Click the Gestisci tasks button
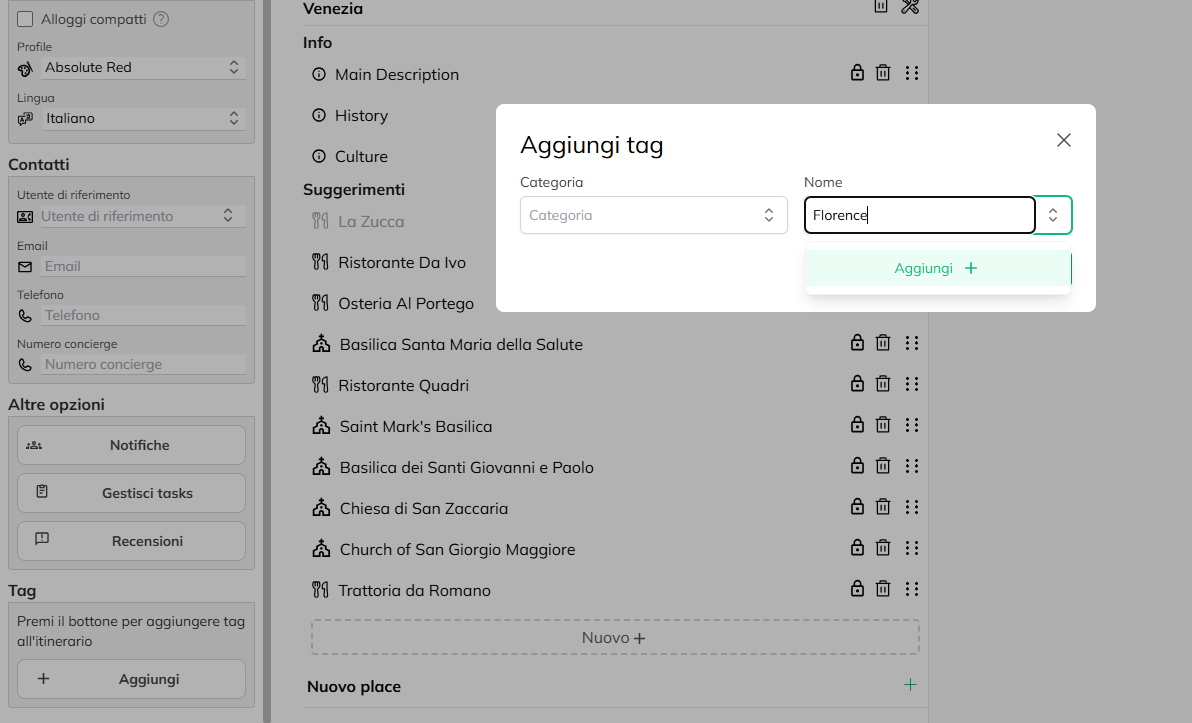1192x723 pixels. 131,493
